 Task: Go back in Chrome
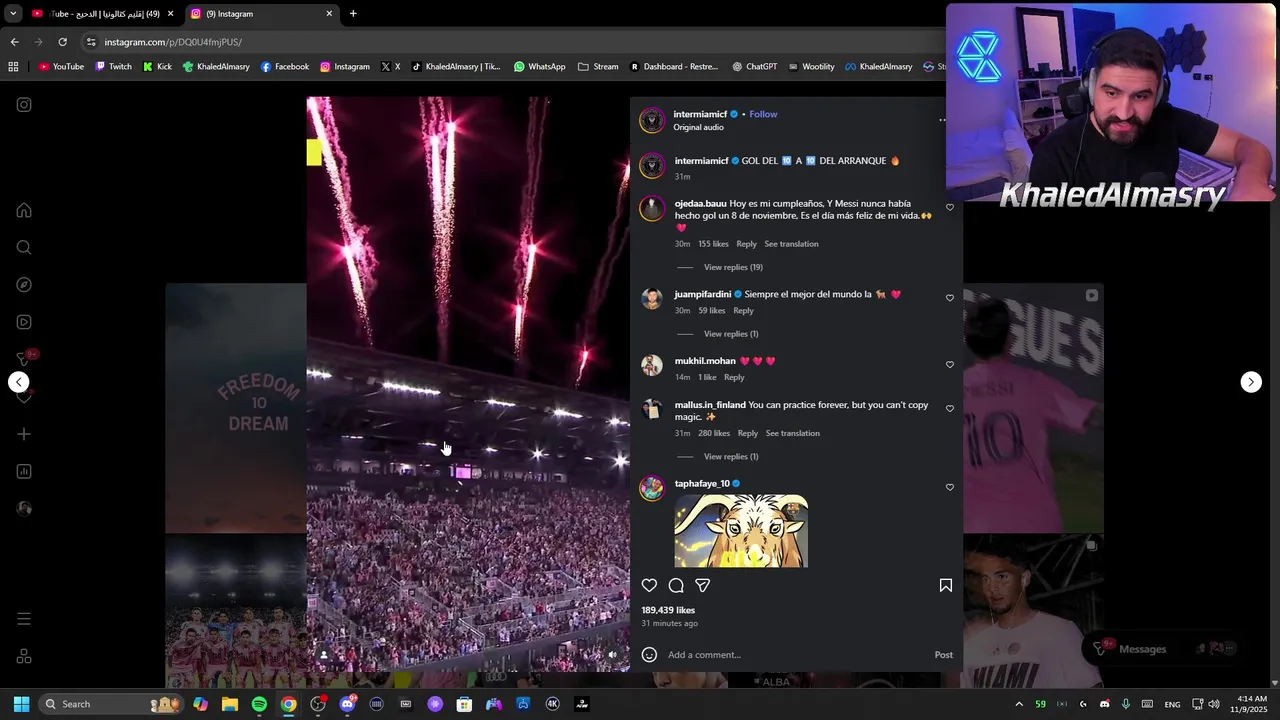click(14, 42)
